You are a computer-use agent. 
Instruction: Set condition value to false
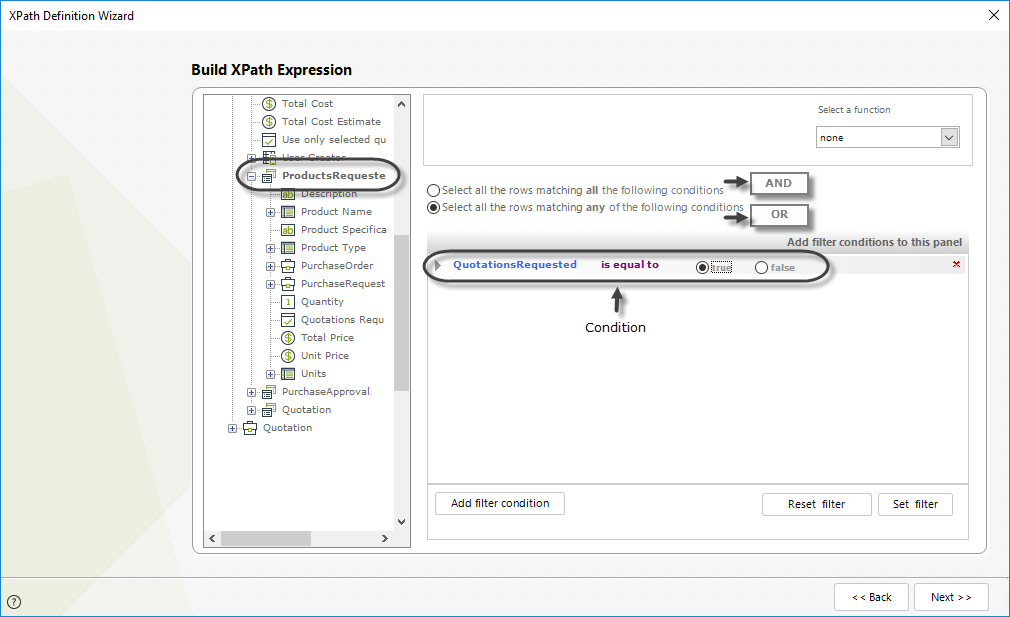point(761,267)
